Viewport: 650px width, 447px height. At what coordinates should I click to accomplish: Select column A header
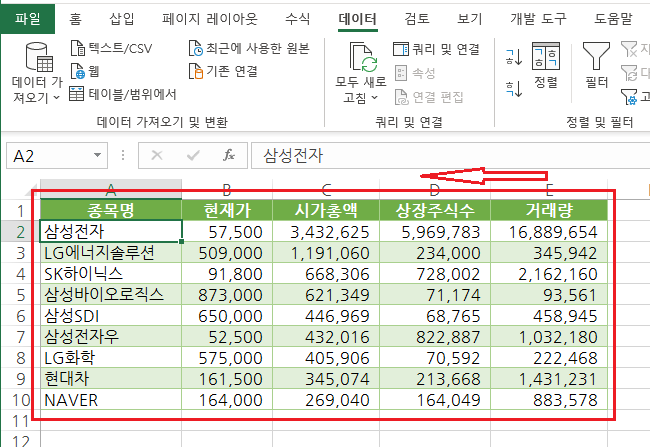[111, 189]
